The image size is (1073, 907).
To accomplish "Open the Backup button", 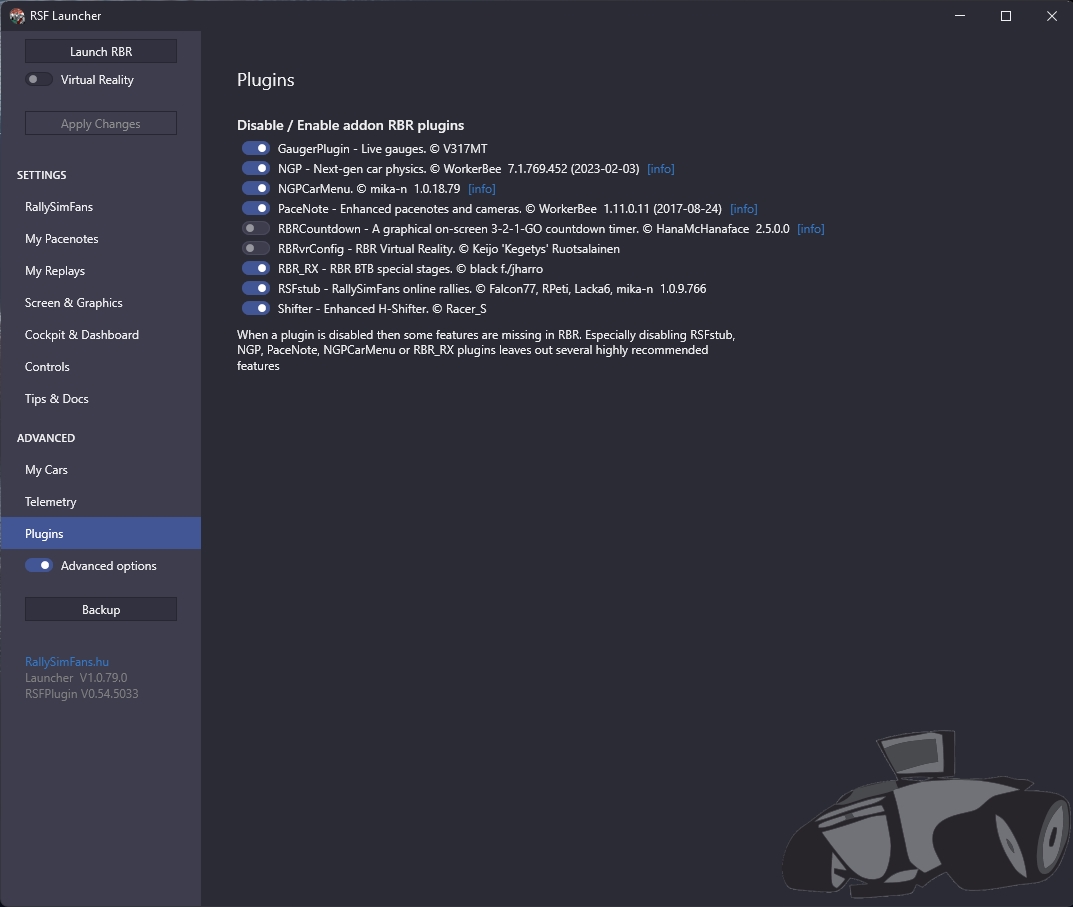I will coord(101,609).
